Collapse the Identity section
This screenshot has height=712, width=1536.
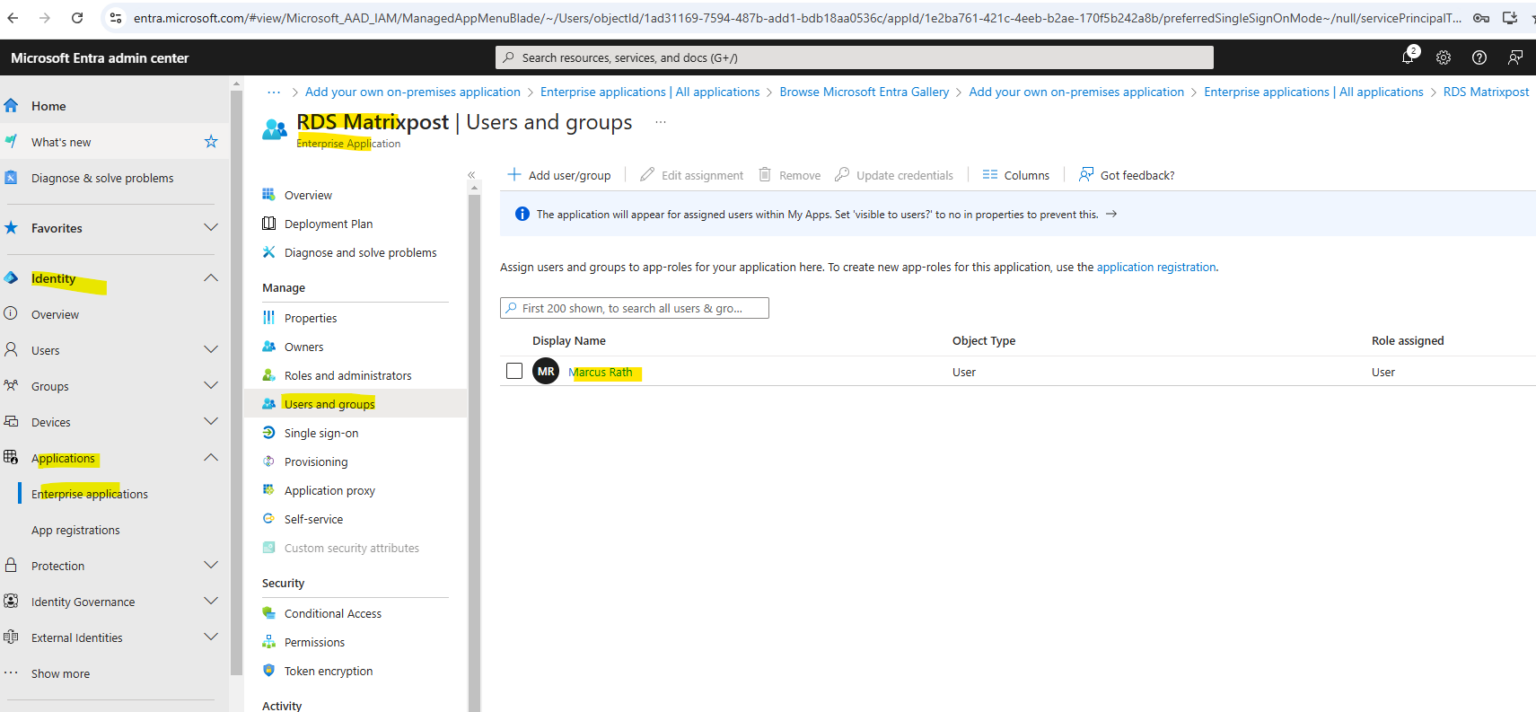(x=211, y=278)
